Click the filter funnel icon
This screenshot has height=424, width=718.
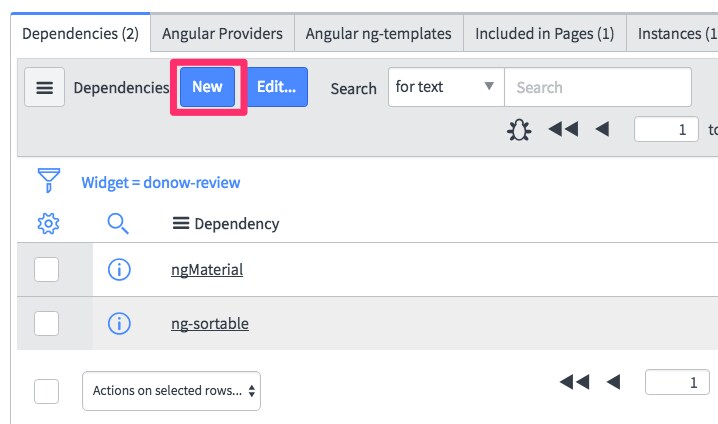[x=48, y=181]
